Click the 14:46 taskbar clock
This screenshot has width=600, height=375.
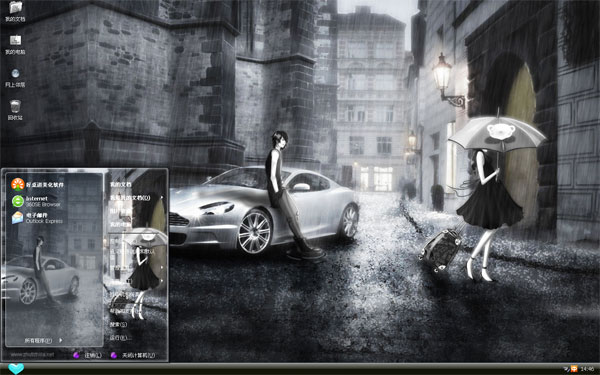587,369
